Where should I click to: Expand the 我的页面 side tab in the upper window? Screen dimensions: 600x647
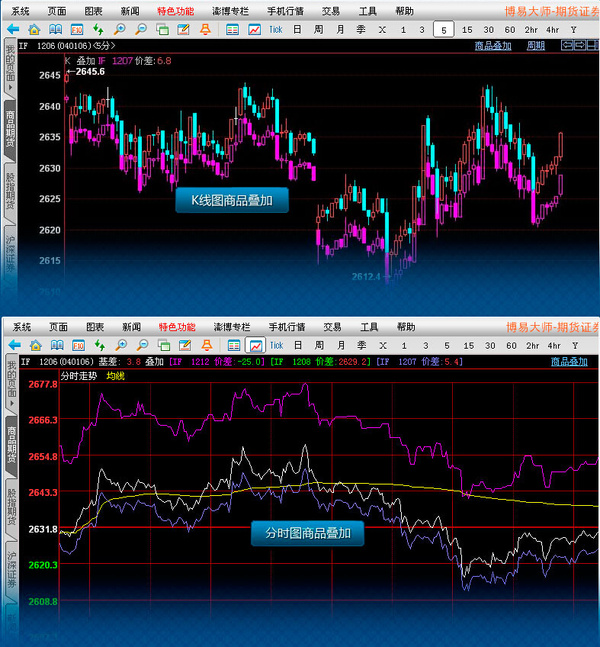pos(10,66)
